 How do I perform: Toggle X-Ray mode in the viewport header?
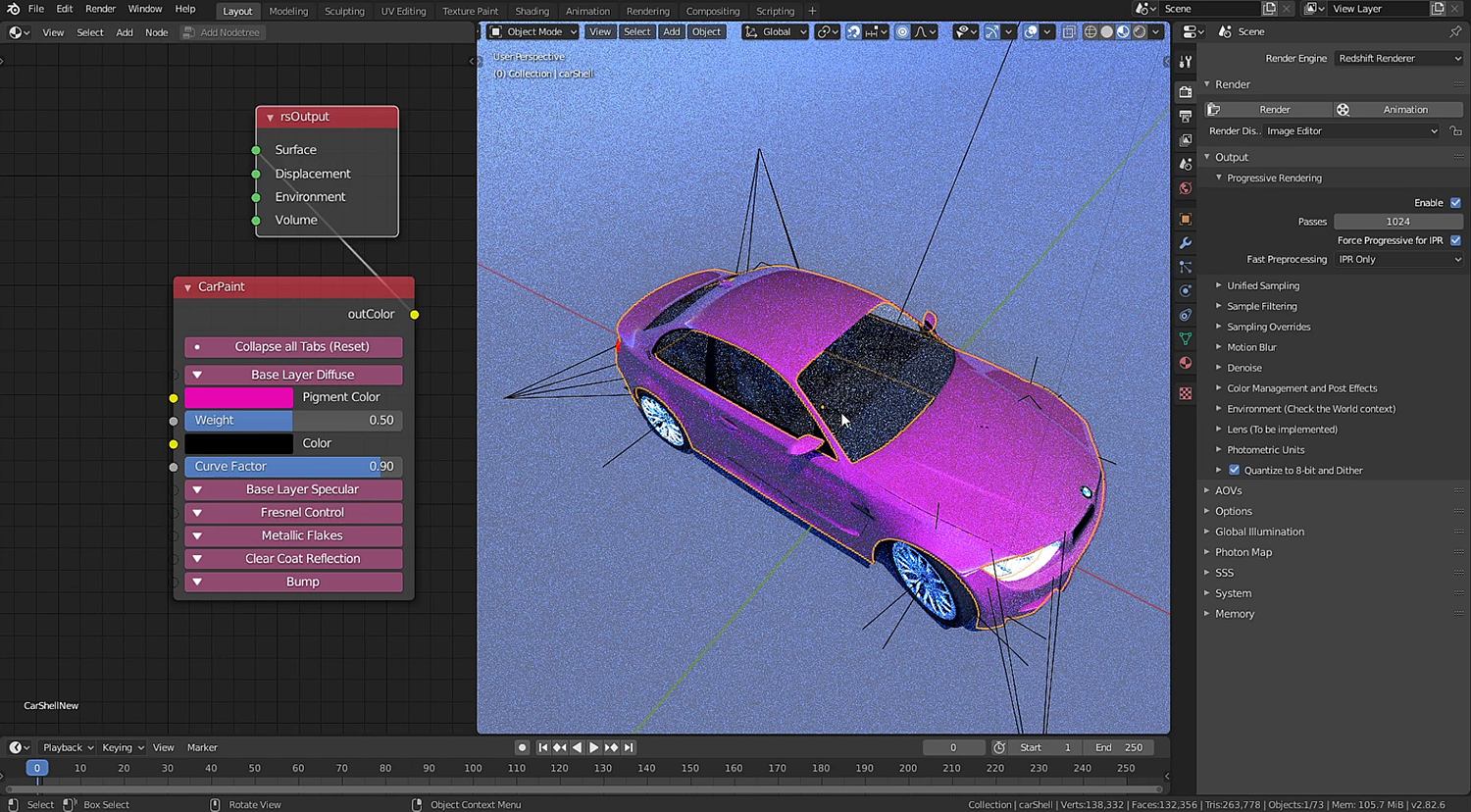1069,30
